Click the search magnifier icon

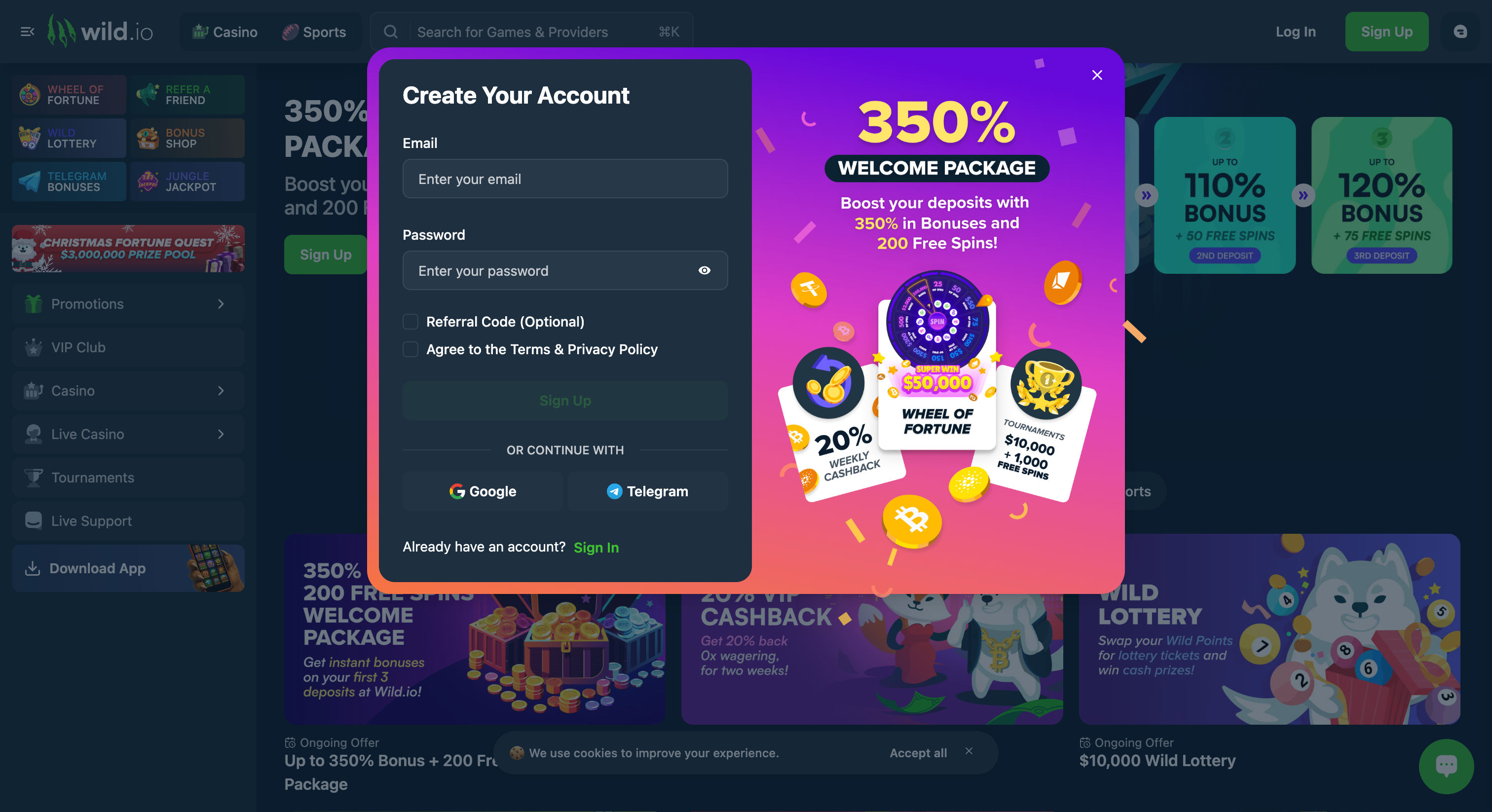click(x=391, y=32)
